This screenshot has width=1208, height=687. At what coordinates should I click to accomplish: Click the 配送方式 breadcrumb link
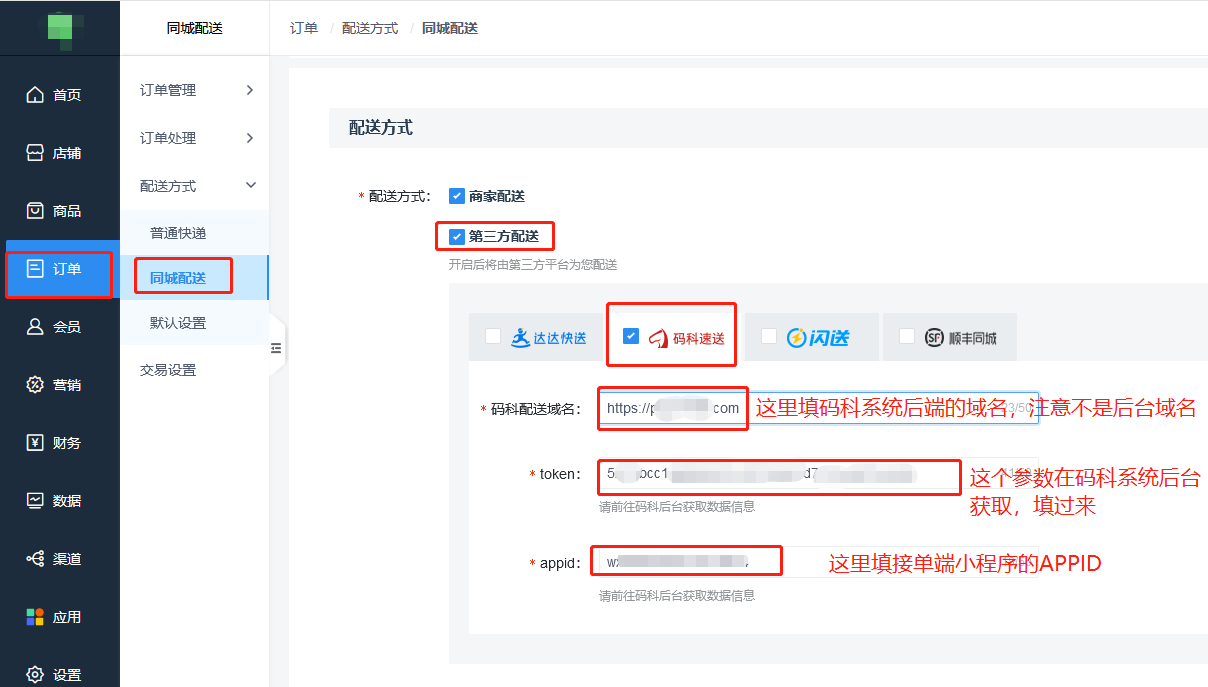370,28
